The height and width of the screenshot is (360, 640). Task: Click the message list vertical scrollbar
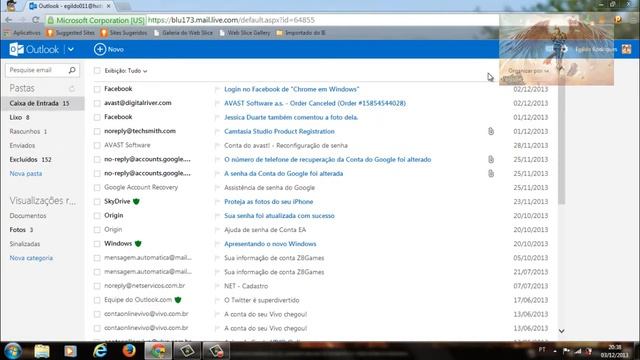click(562, 143)
